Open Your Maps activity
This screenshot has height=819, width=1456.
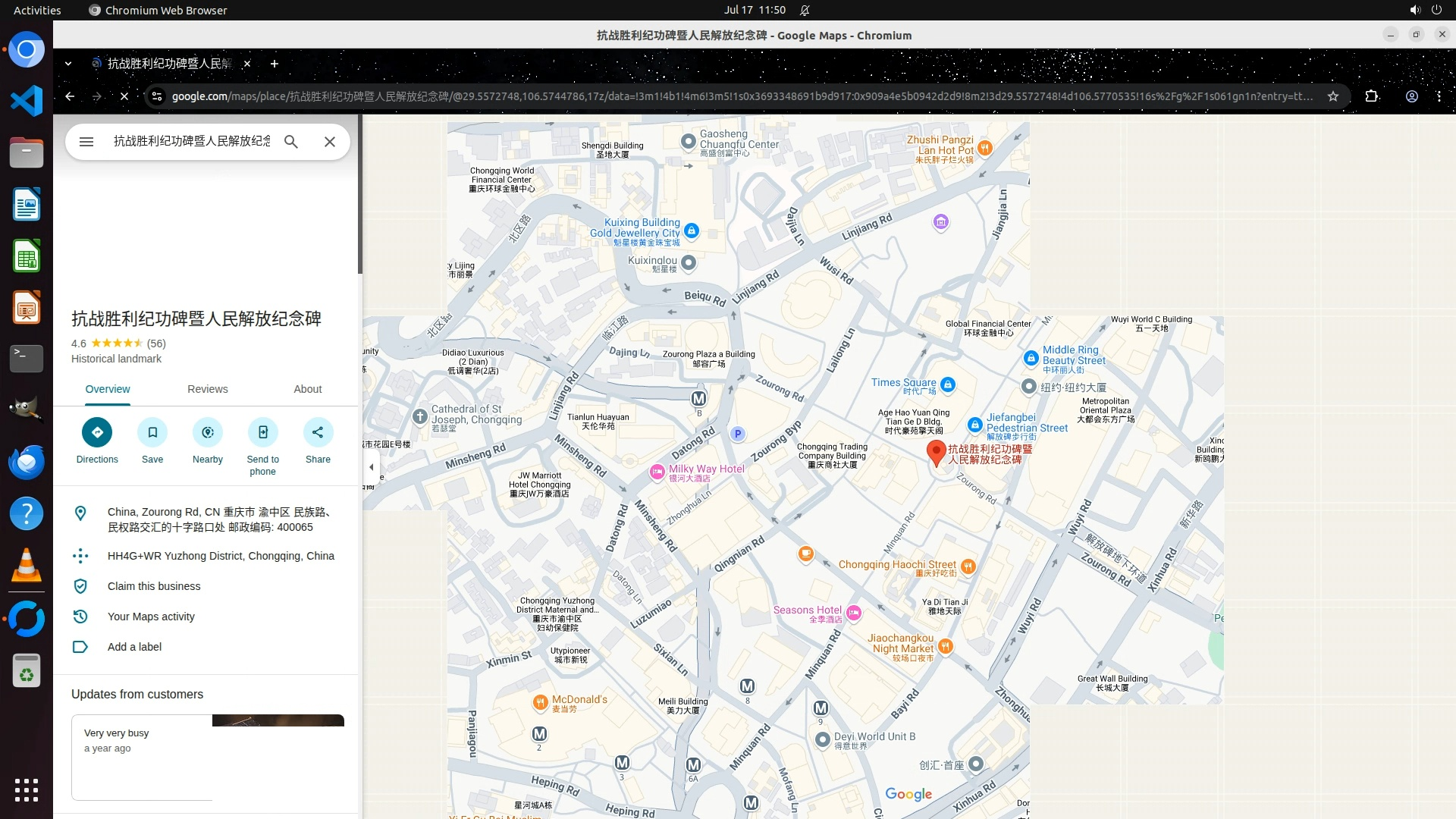tap(151, 617)
